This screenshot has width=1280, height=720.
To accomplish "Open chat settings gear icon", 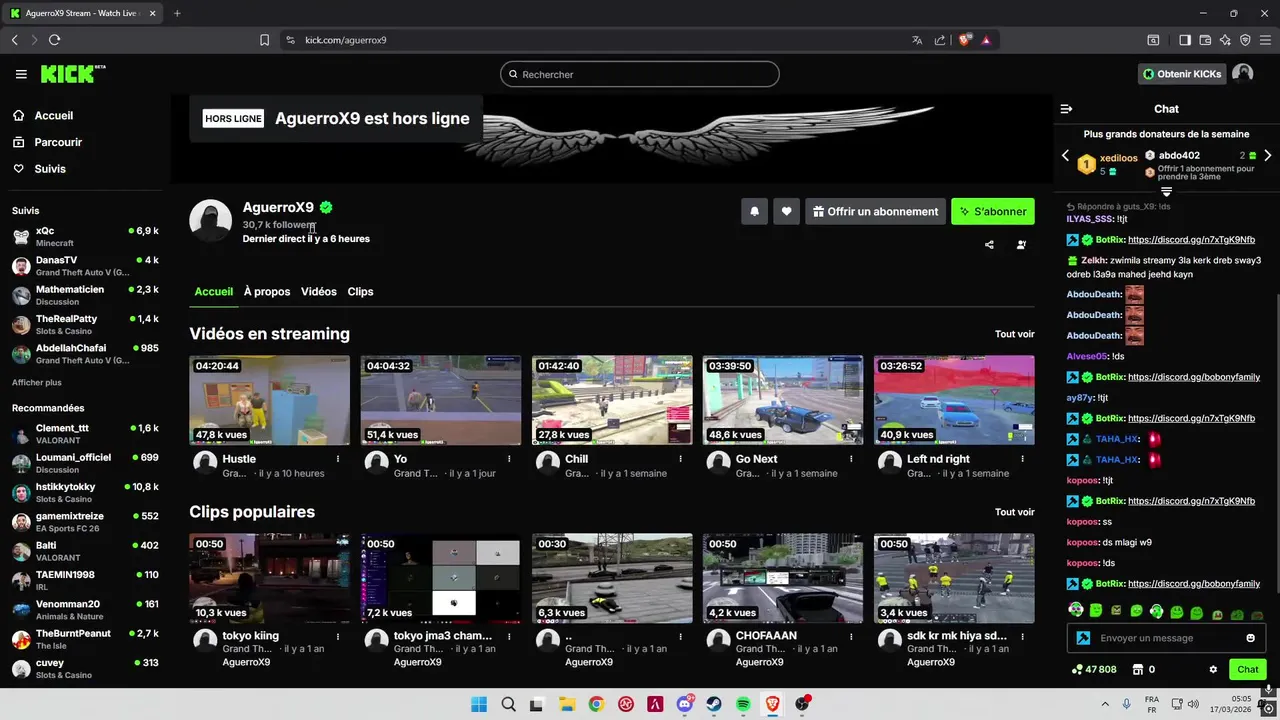I will (x=1213, y=670).
